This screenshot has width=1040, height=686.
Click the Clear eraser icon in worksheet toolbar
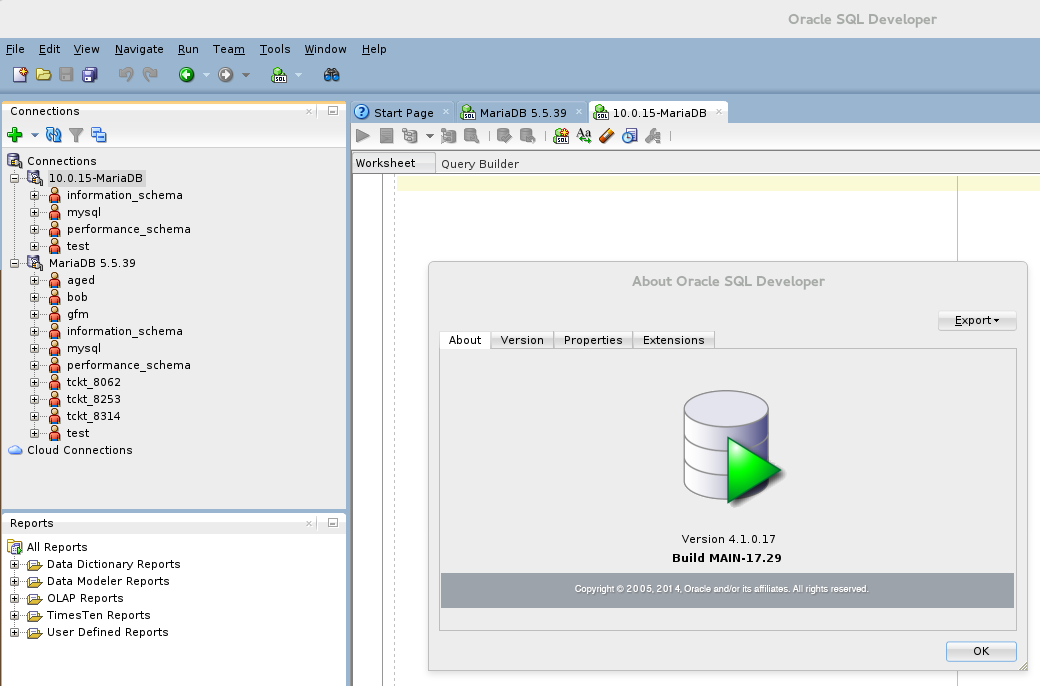pyautogui.click(x=606, y=136)
